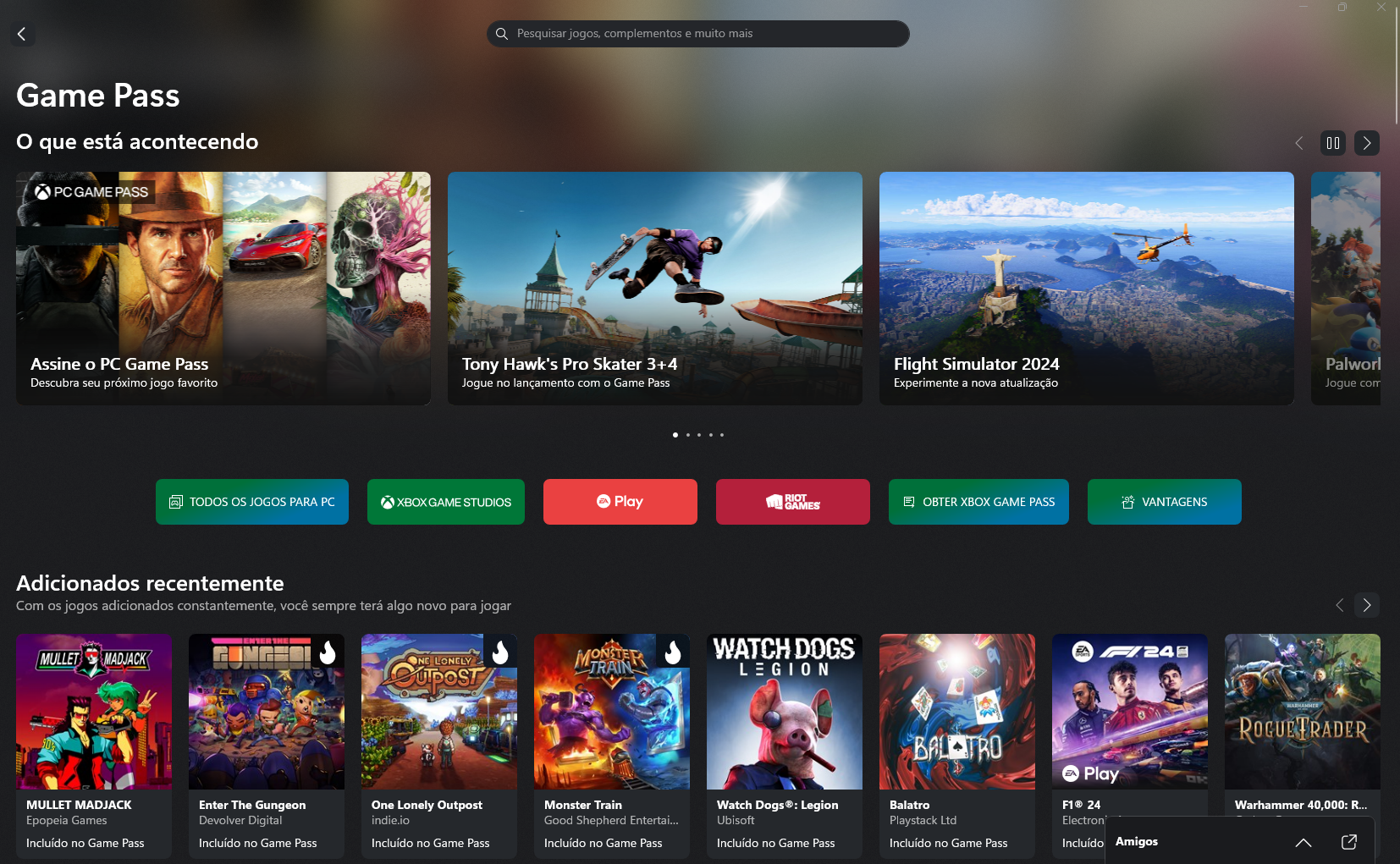Viewport: 1400px width, 864px height.
Task: Click the Enter The Gungeon title text
Action: 252,805
